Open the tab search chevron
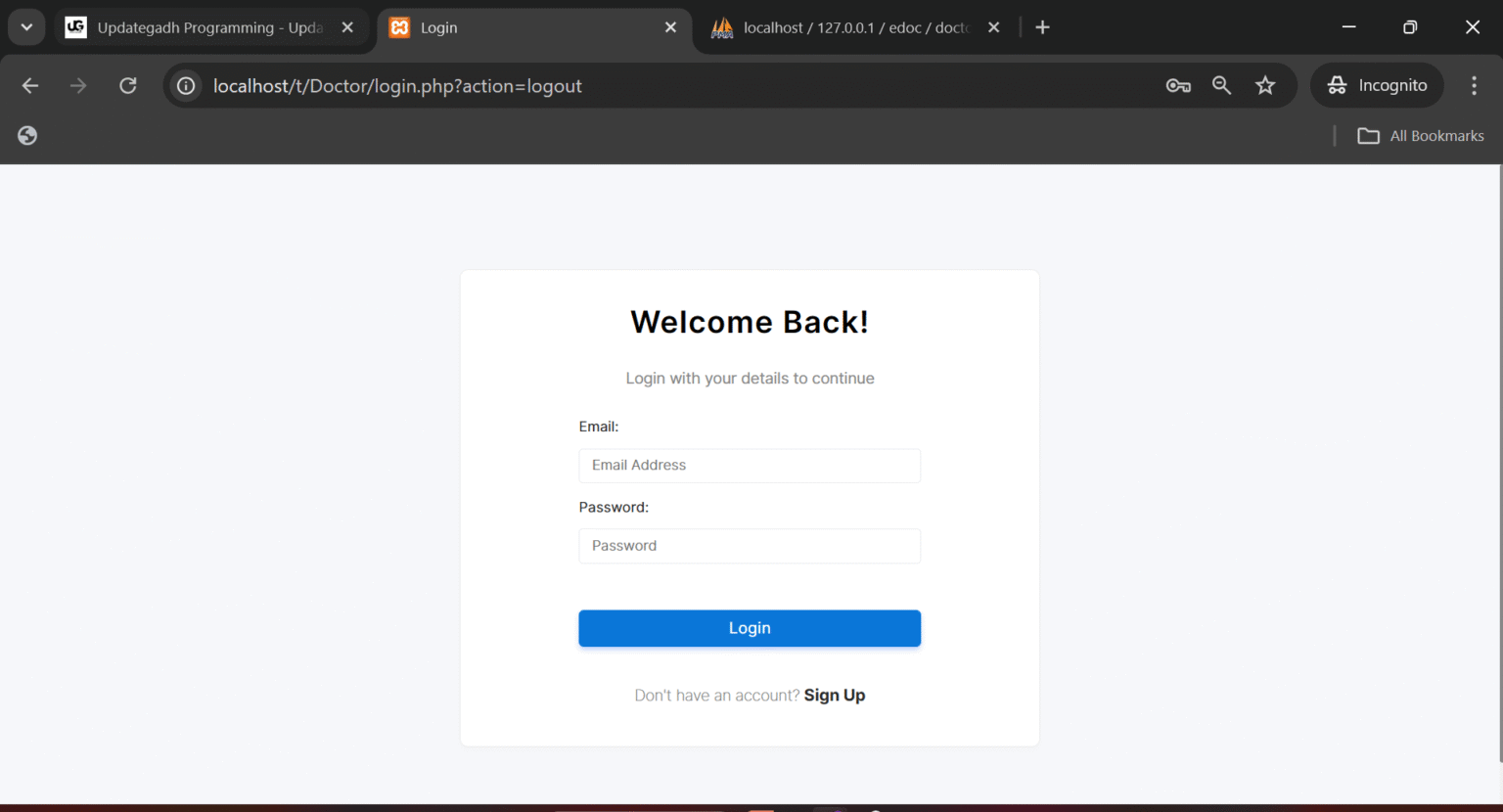The width and height of the screenshot is (1503, 812). pos(25,26)
